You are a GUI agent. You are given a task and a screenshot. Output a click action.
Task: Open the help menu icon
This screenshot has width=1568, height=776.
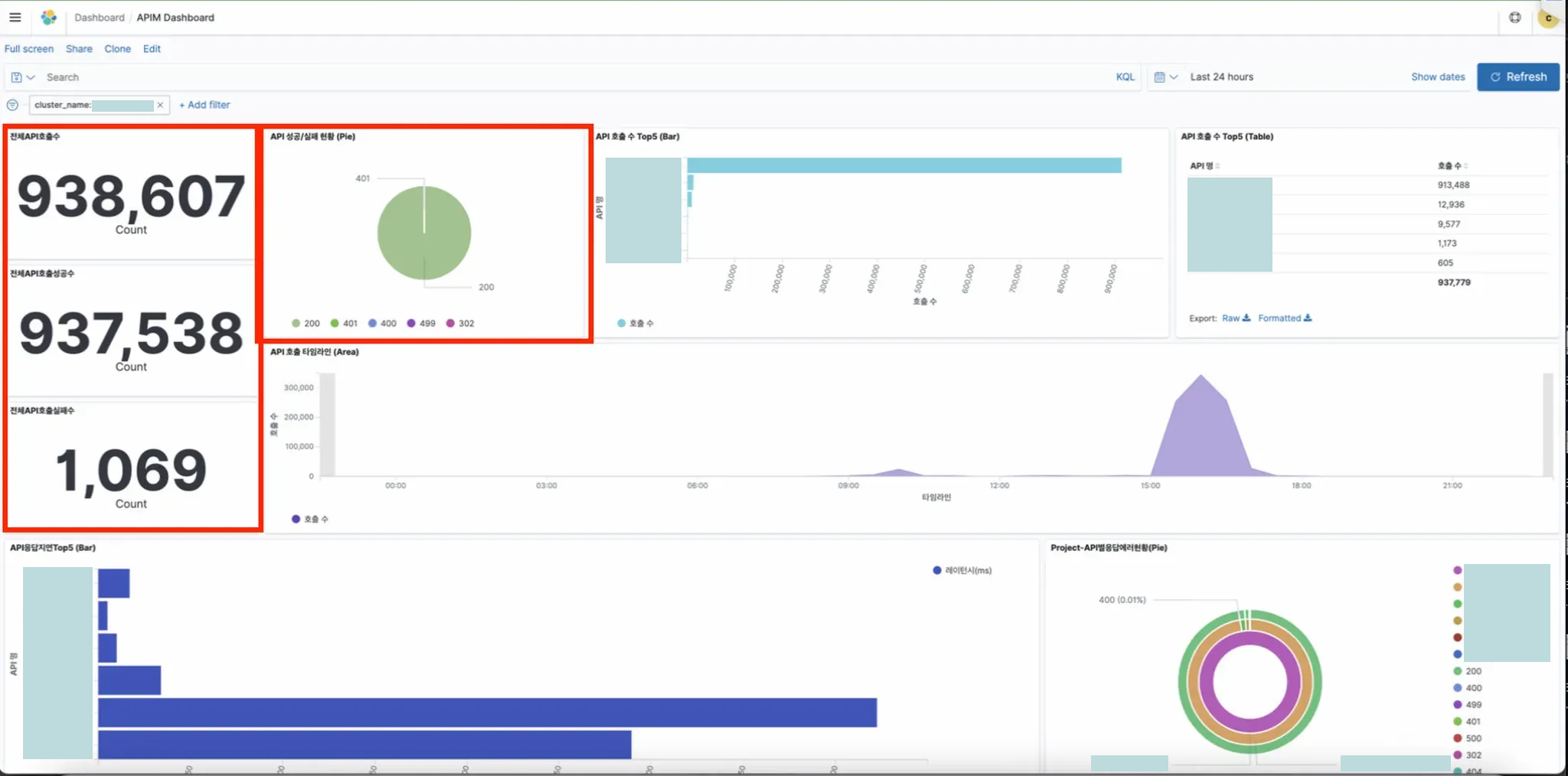click(x=1514, y=17)
